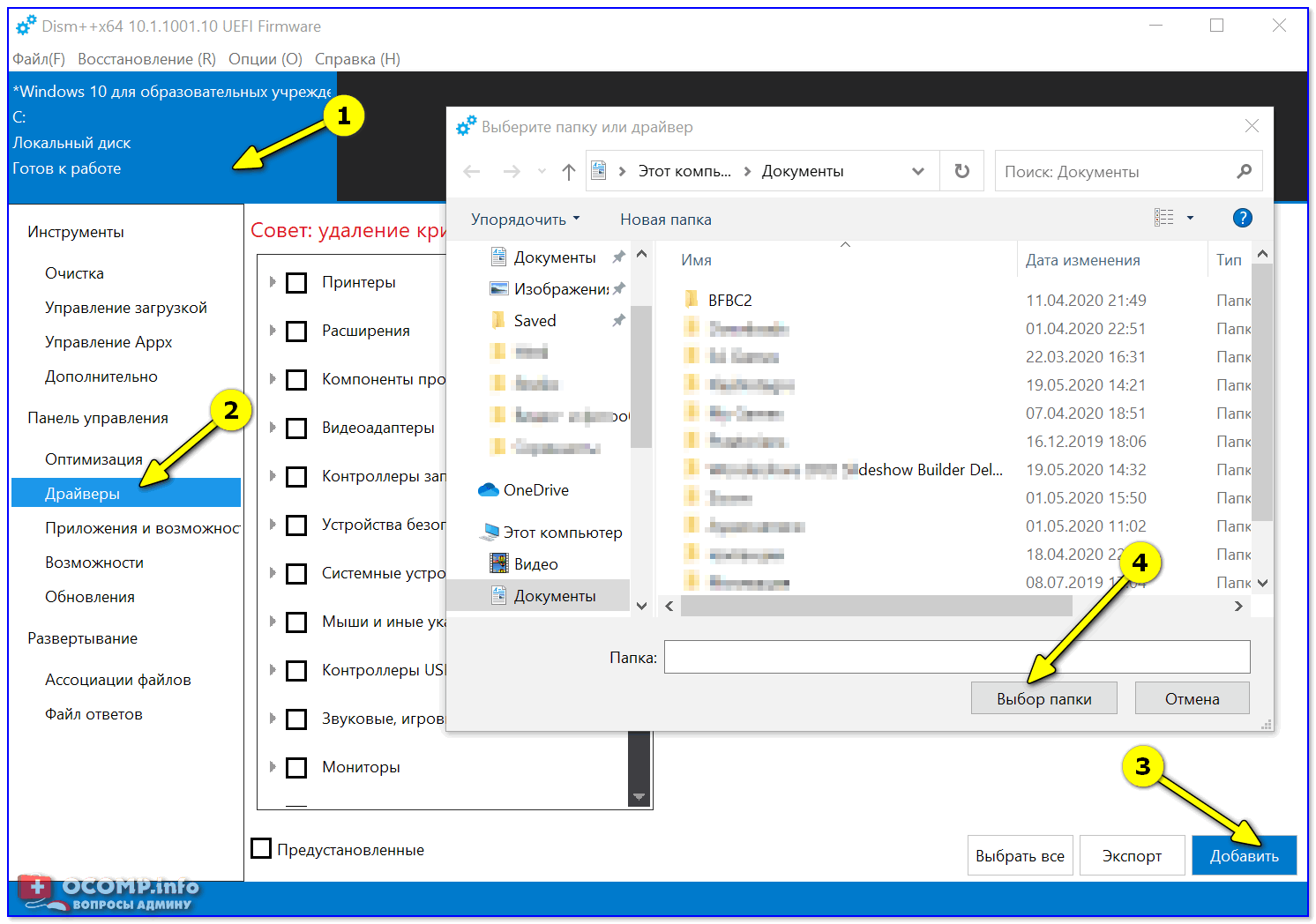Click the horizontal scrollbar of file list
Image resolution: width=1316 pixels, height=924 pixels.
[876, 606]
